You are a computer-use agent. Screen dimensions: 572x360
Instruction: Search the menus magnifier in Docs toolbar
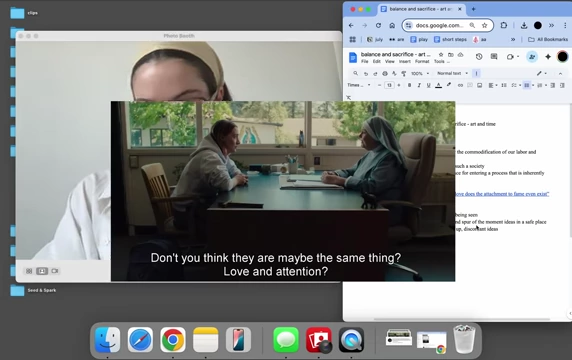[x=355, y=73]
